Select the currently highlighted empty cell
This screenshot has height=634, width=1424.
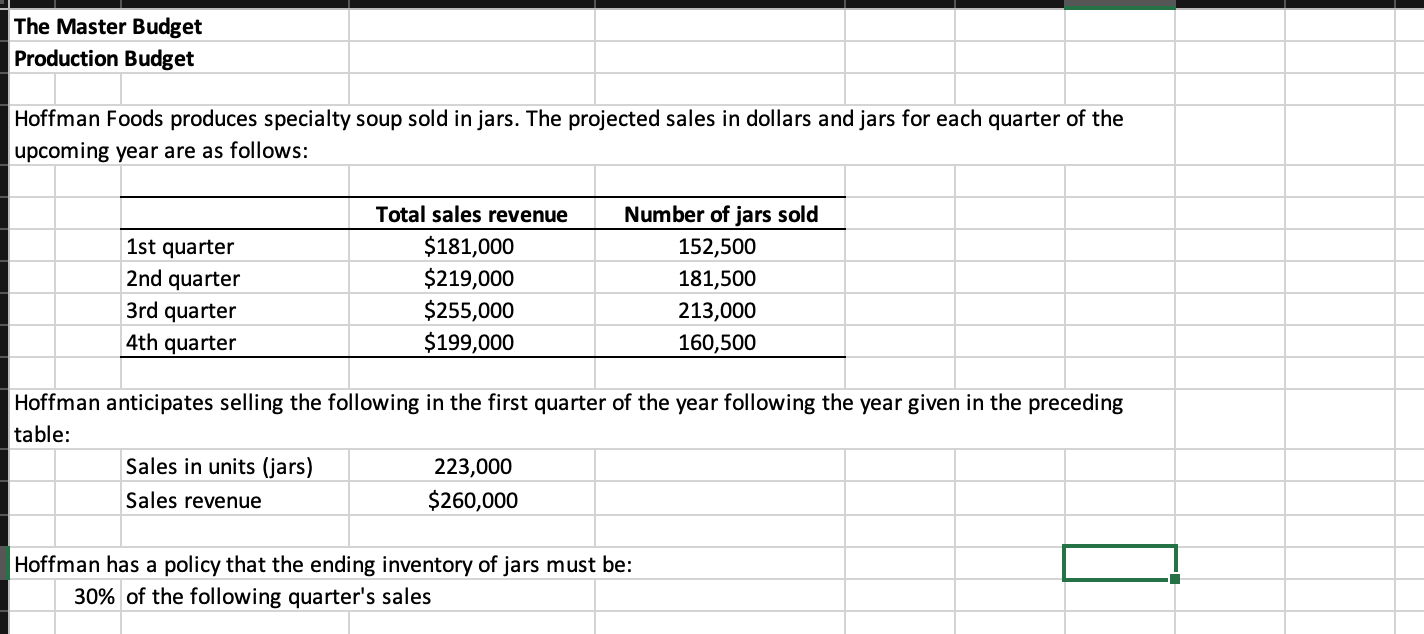coord(1120,564)
